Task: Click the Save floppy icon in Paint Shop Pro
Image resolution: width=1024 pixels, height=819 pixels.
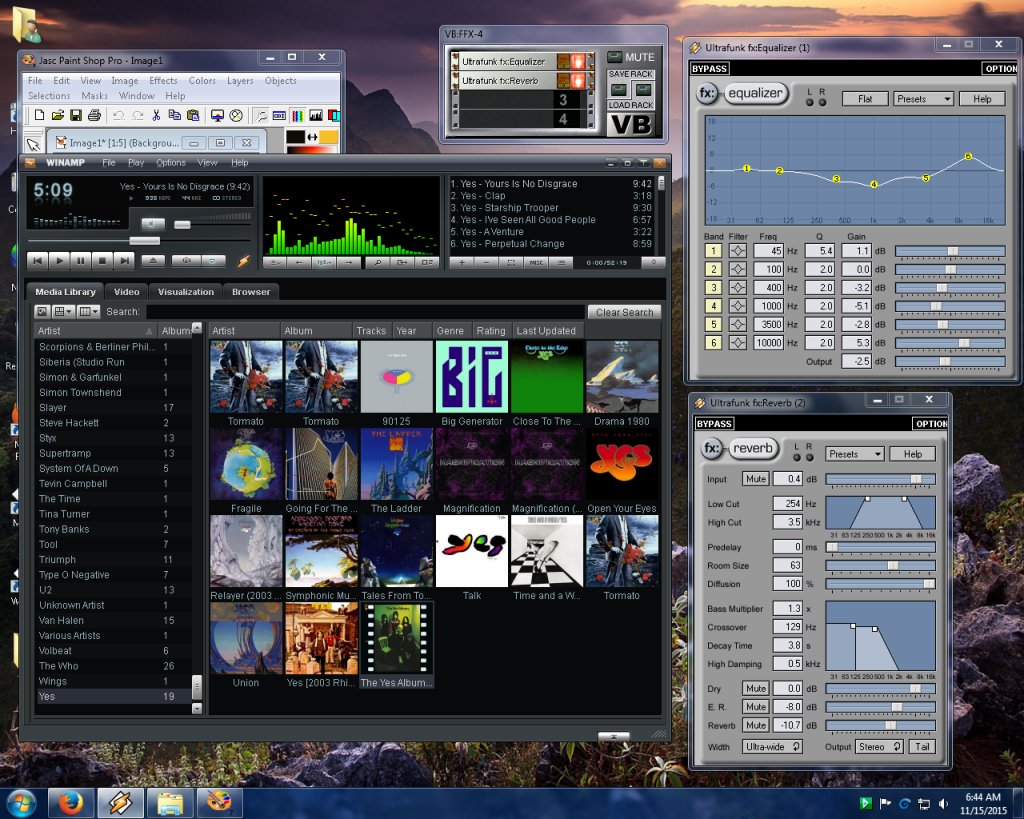Action: [76, 116]
